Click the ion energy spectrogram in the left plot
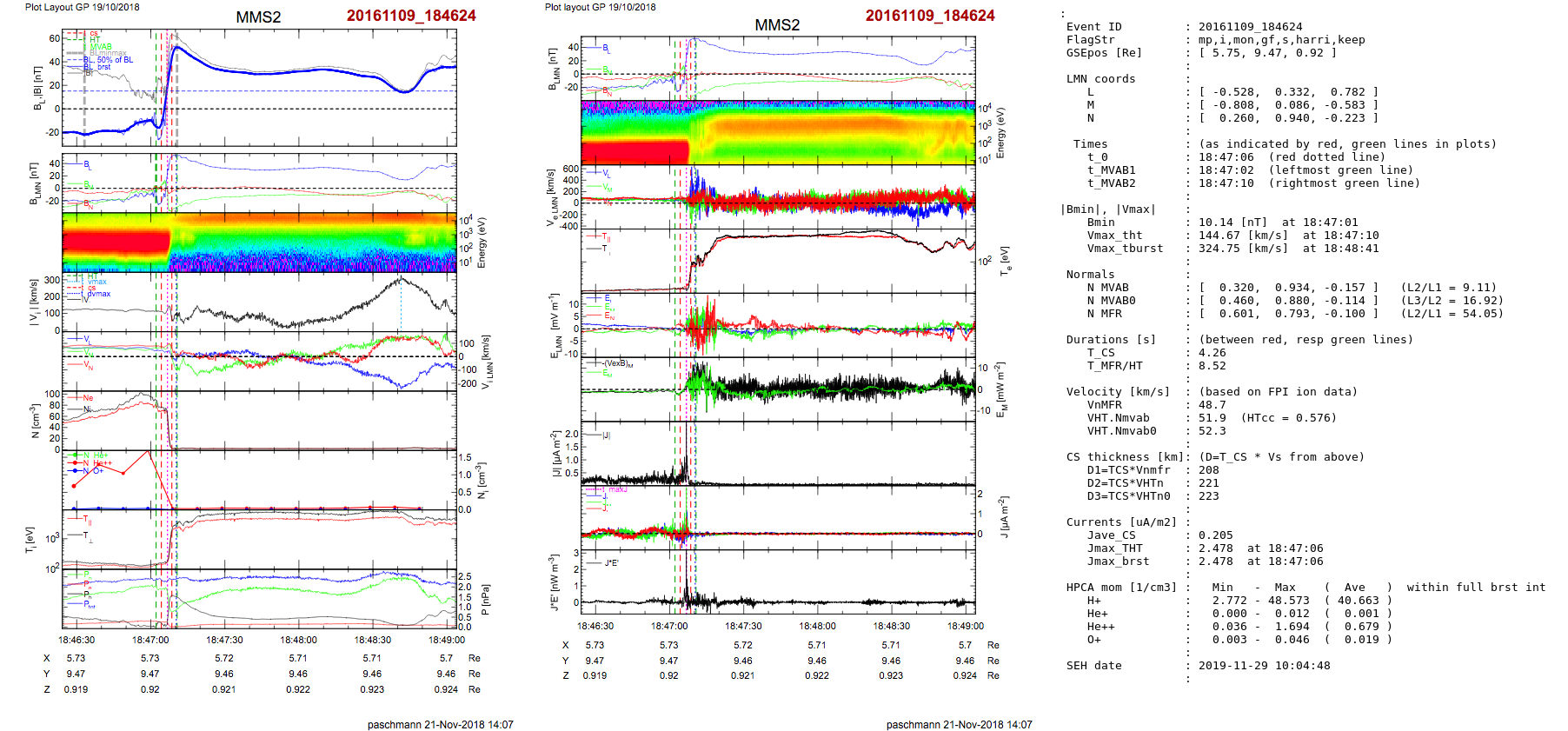This screenshot has height=731, width=1568. coord(259,243)
